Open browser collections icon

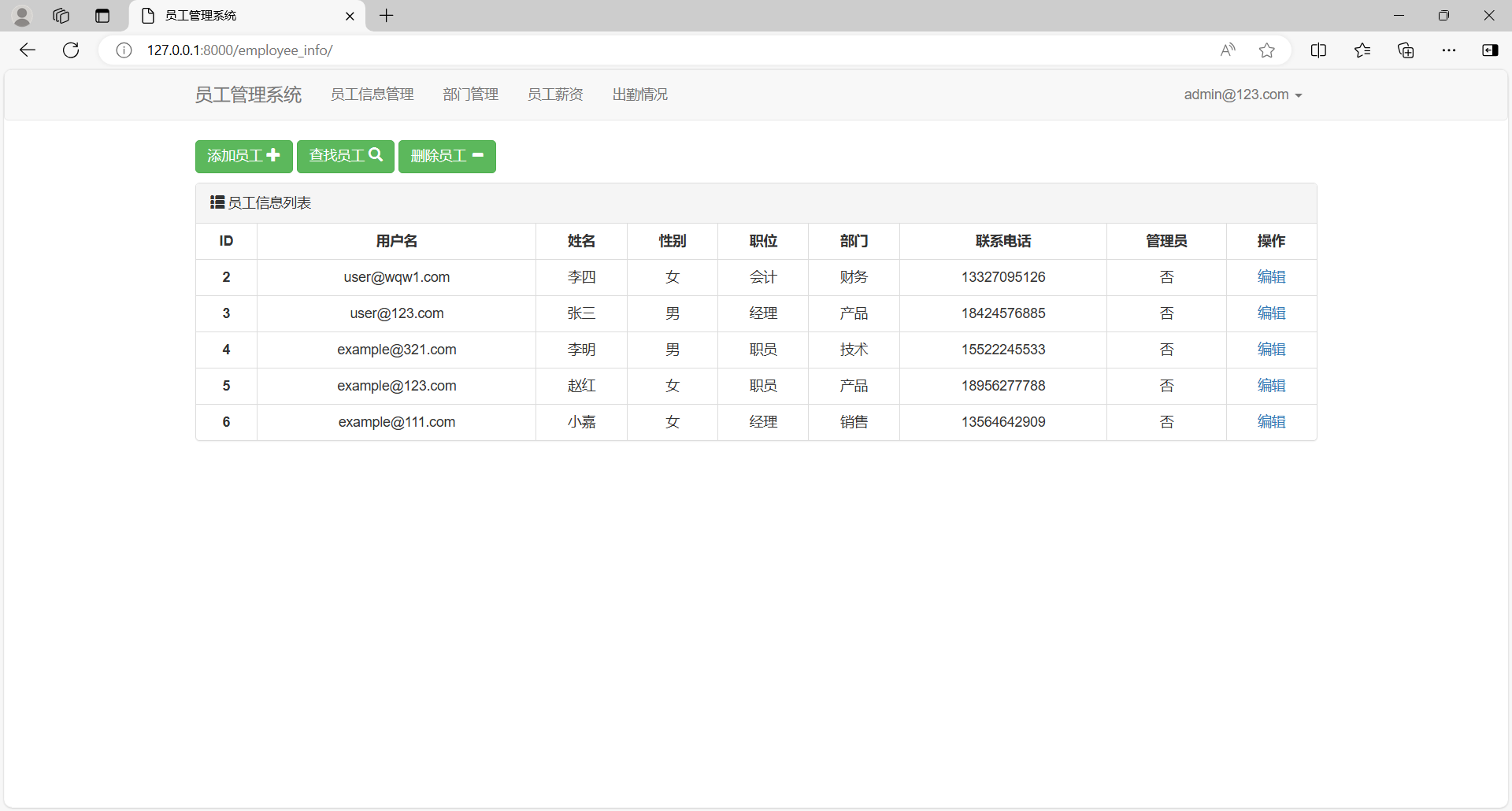[x=1406, y=50]
